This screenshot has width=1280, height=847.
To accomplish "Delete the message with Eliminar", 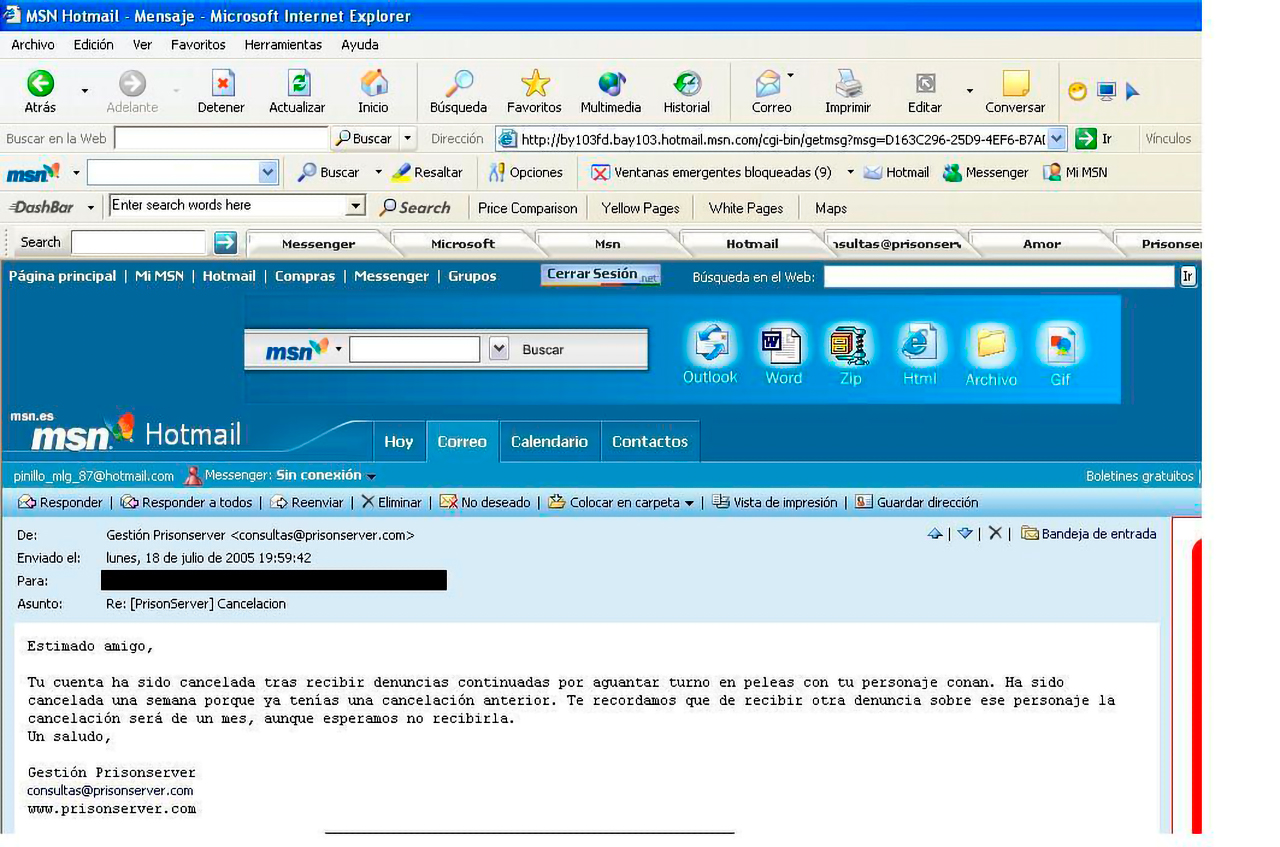I will [x=392, y=503].
